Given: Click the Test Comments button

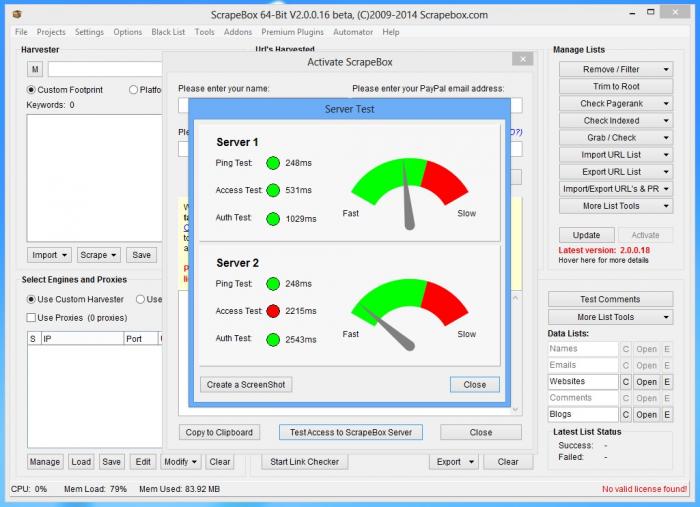Looking at the screenshot, I should (x=610, y=299).
